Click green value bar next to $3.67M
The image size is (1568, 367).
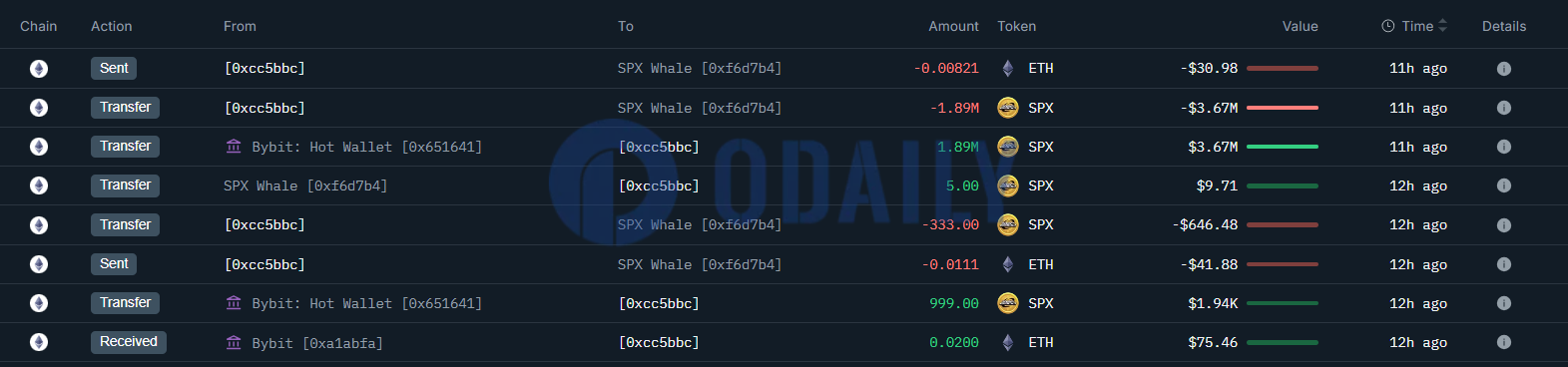point(1283,147)
